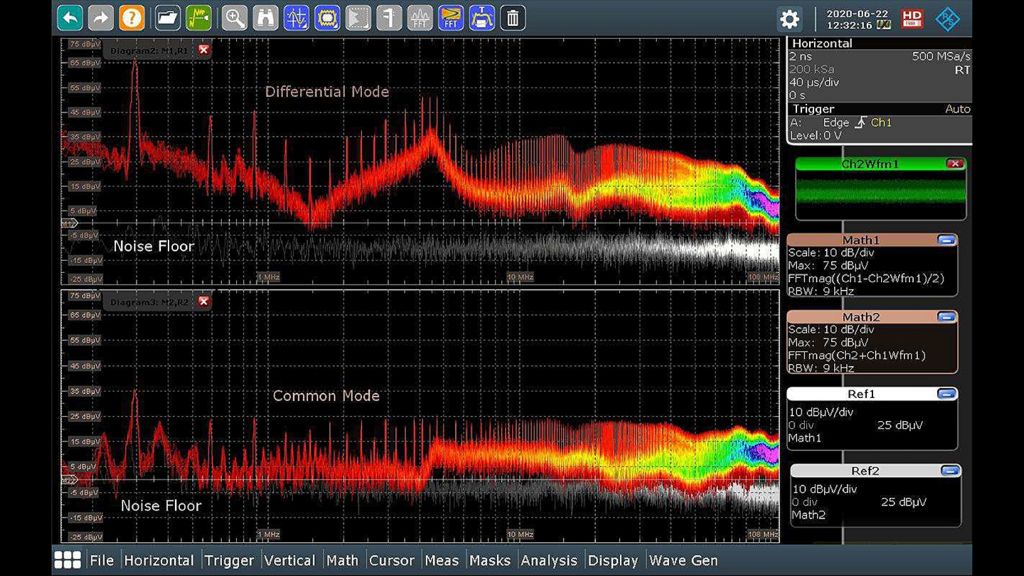This screenshot has width=1024, height=576.
Task: Open the Wave Gen menu
Action: [x=683, y=561]
